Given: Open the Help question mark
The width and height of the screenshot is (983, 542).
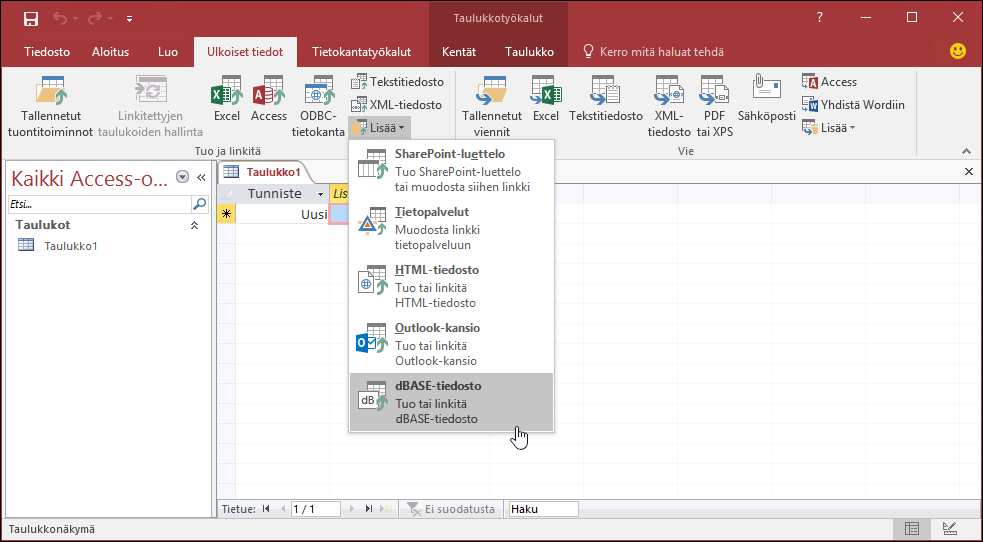Looking at the screenshot, I should [x=819, y=18].
